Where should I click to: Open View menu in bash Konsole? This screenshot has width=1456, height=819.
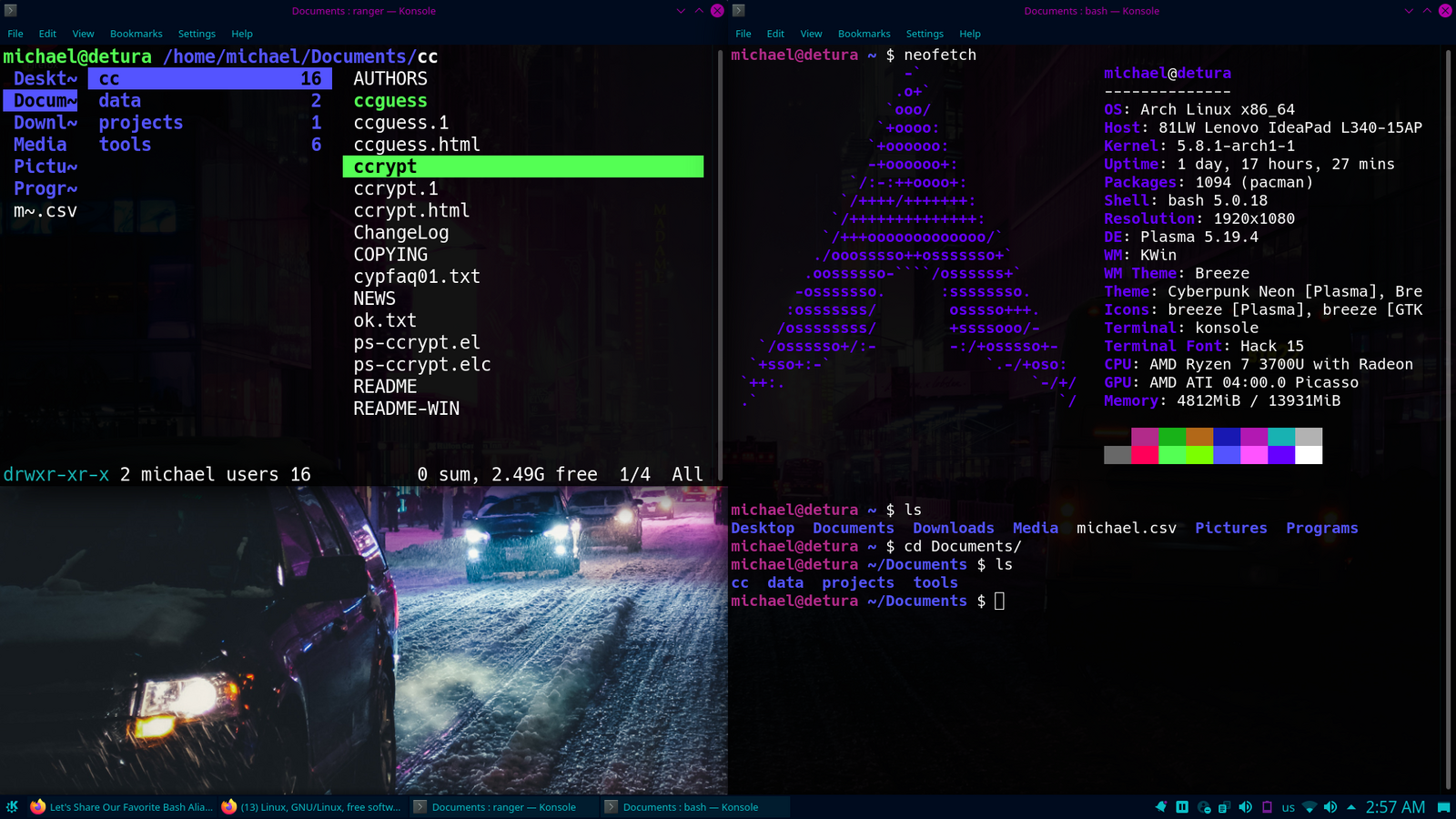click(811, 34)
